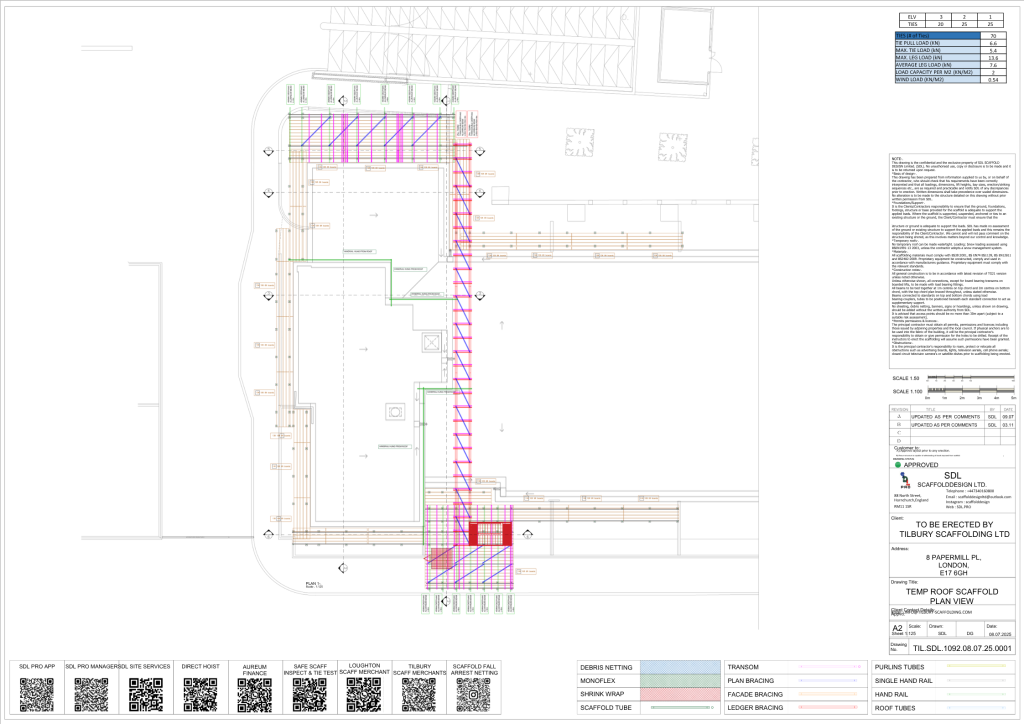Select the SDL Scaffold Design logo
The image size is (1024, 724).
[x=905, y=480]
